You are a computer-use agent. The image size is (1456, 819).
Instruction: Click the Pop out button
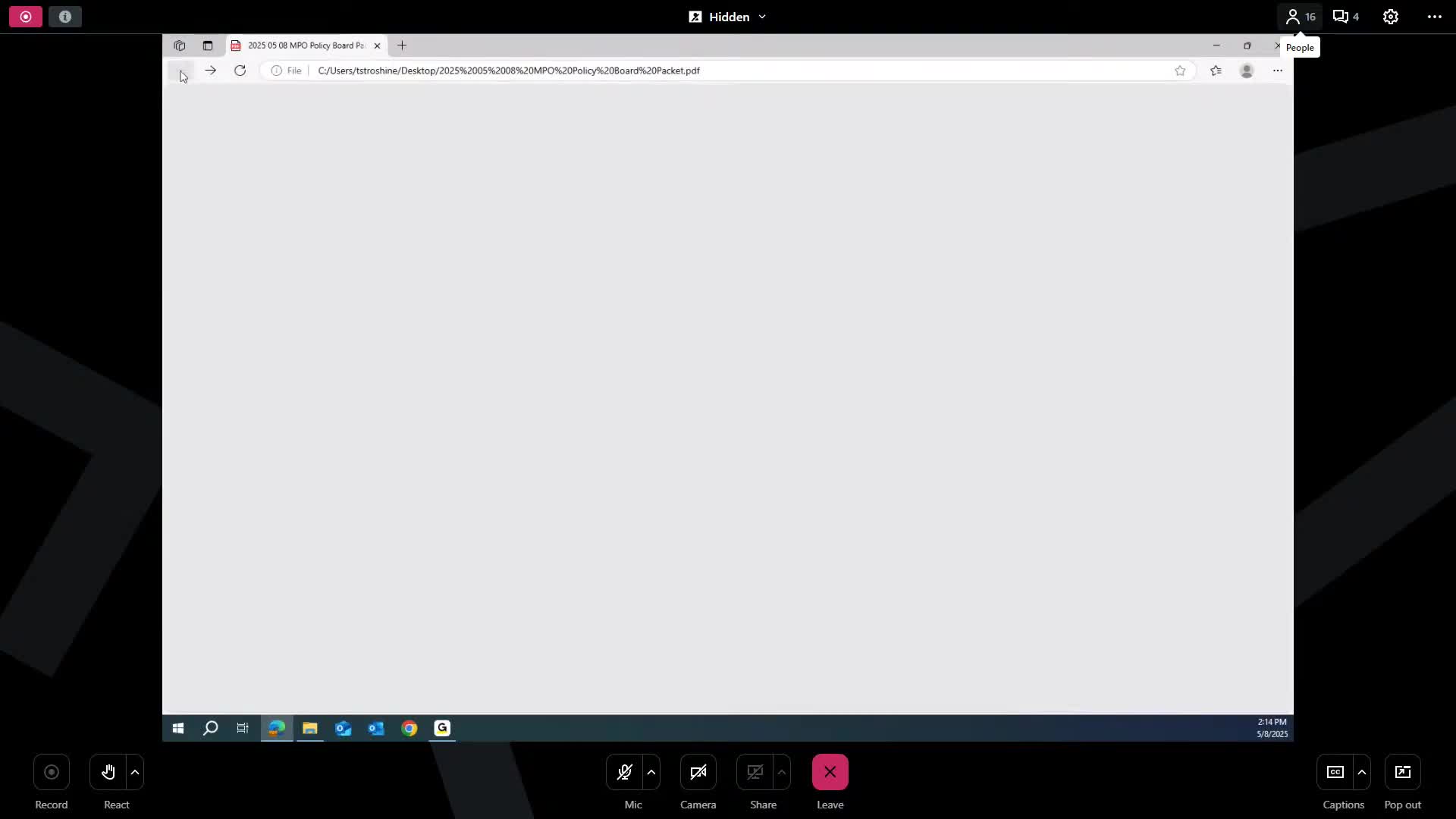(x=1402, y=773)
